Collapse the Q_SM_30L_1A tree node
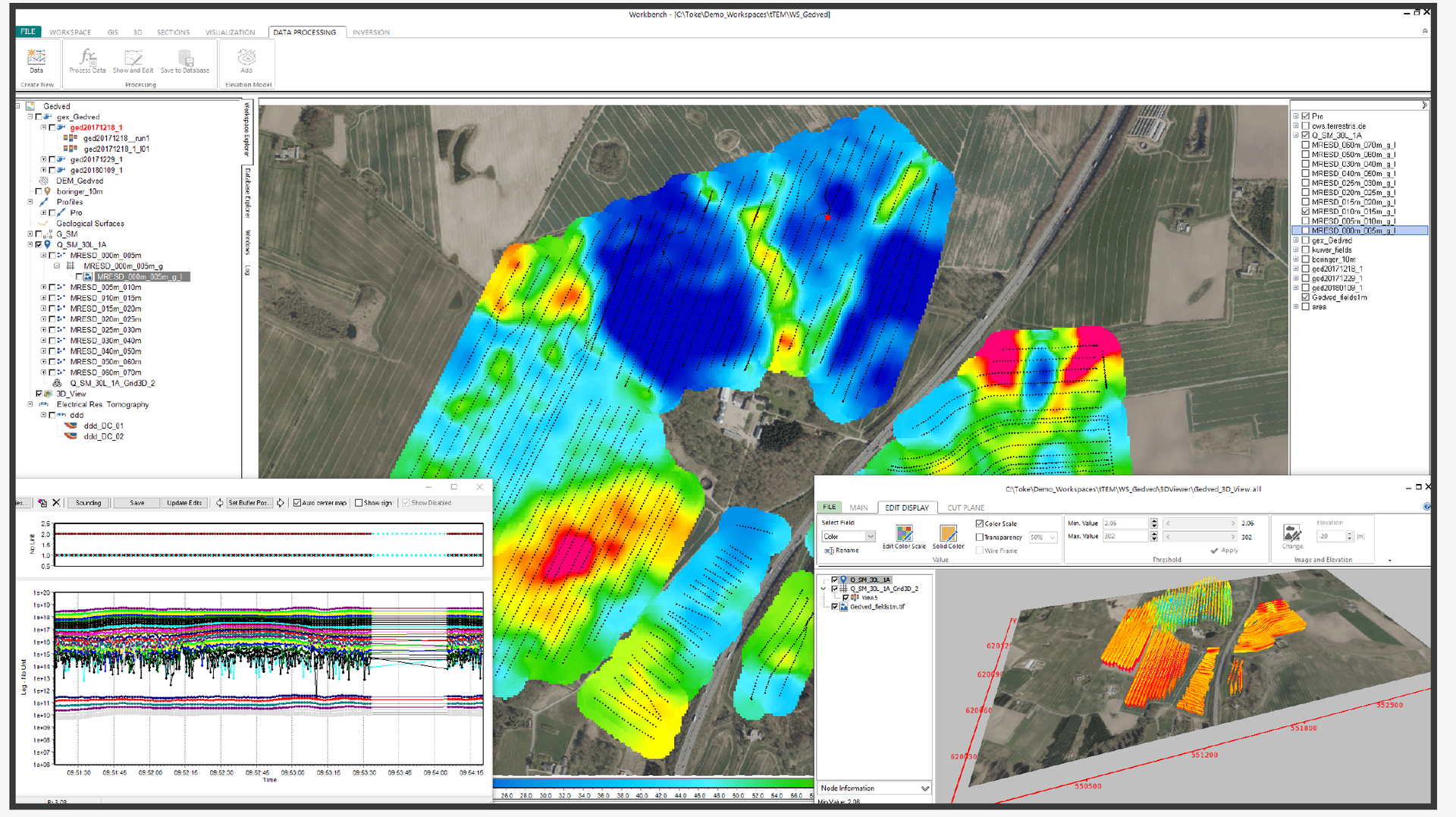The image size is (1456, 817). click(30, 244)
